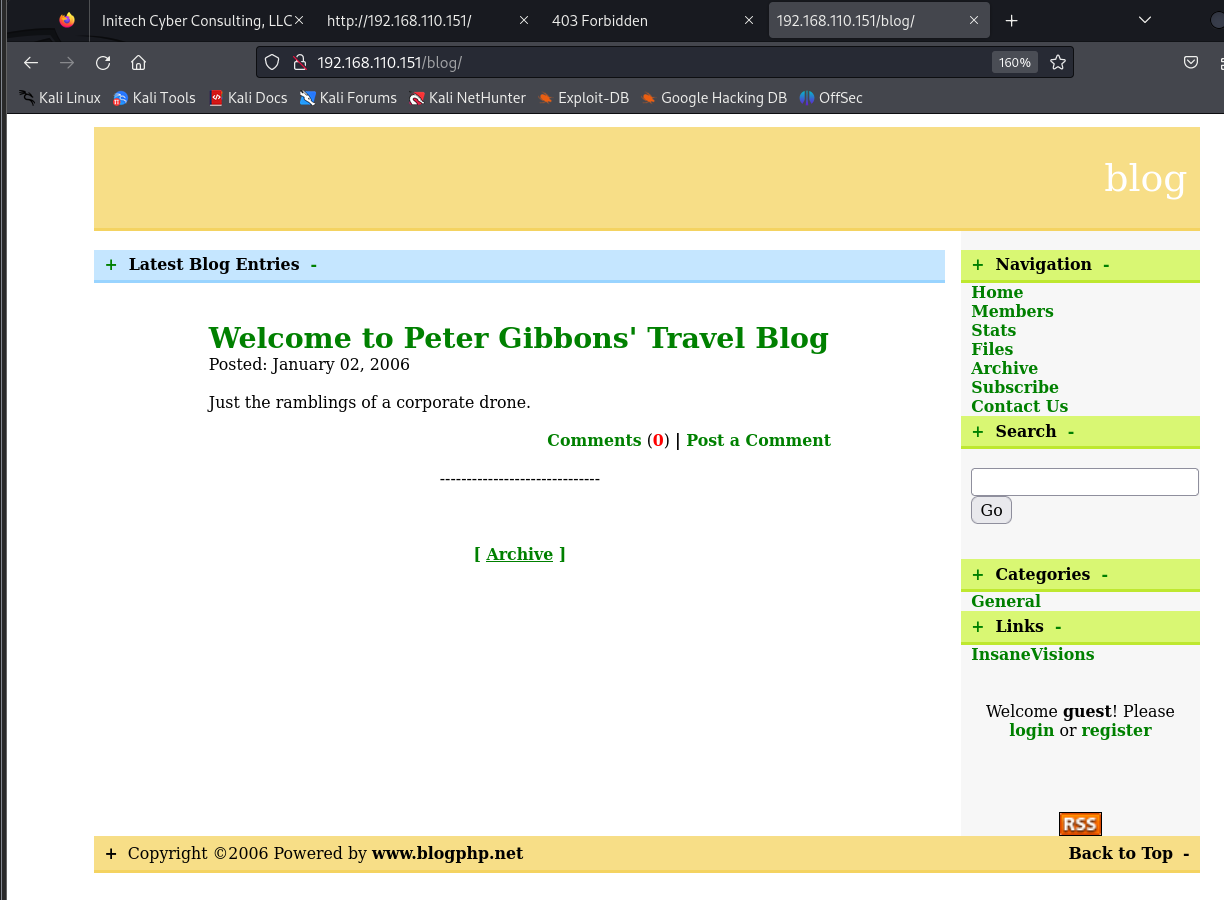The image size is (1224, 900).
Task: Collapse the Latest Blog Entries section
Action: click(314, 265)
